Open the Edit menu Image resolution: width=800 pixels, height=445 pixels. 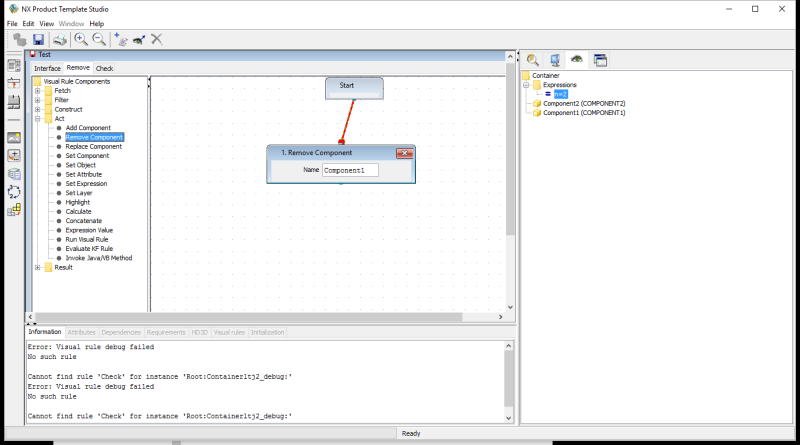(x=29, y=23)
